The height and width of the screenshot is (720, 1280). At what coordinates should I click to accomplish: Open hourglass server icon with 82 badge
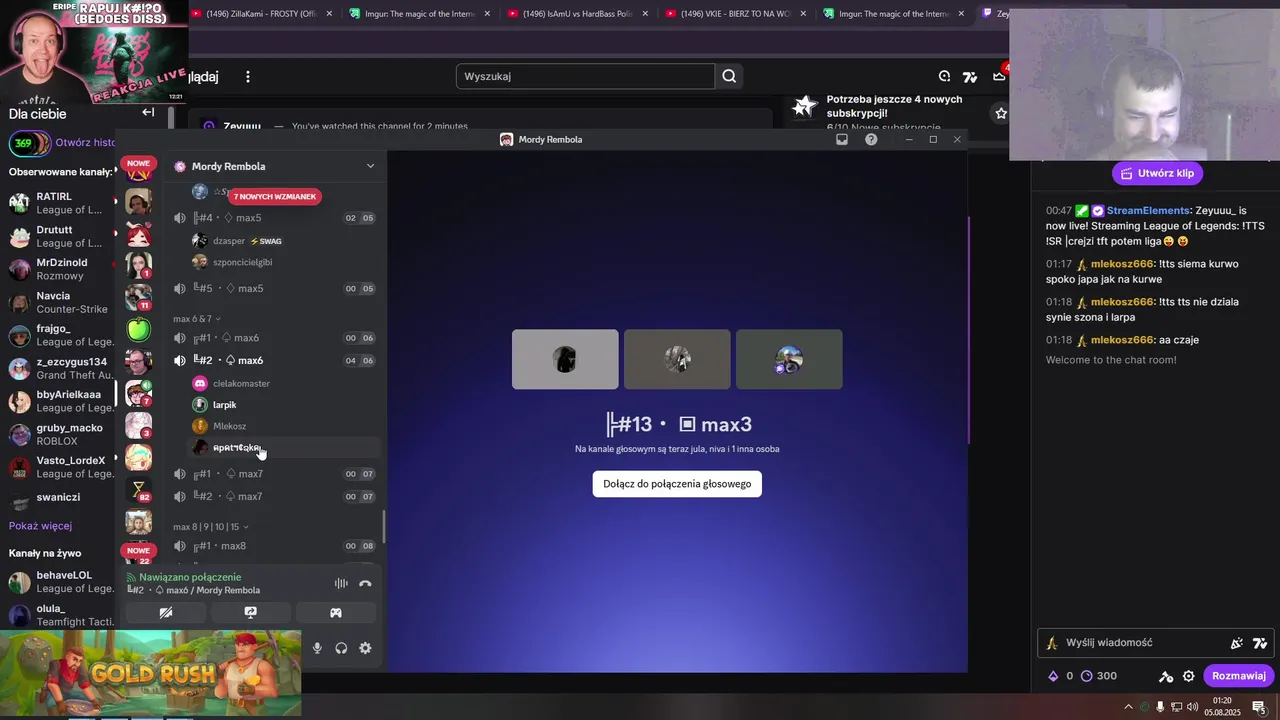click(x=139, y=490)
